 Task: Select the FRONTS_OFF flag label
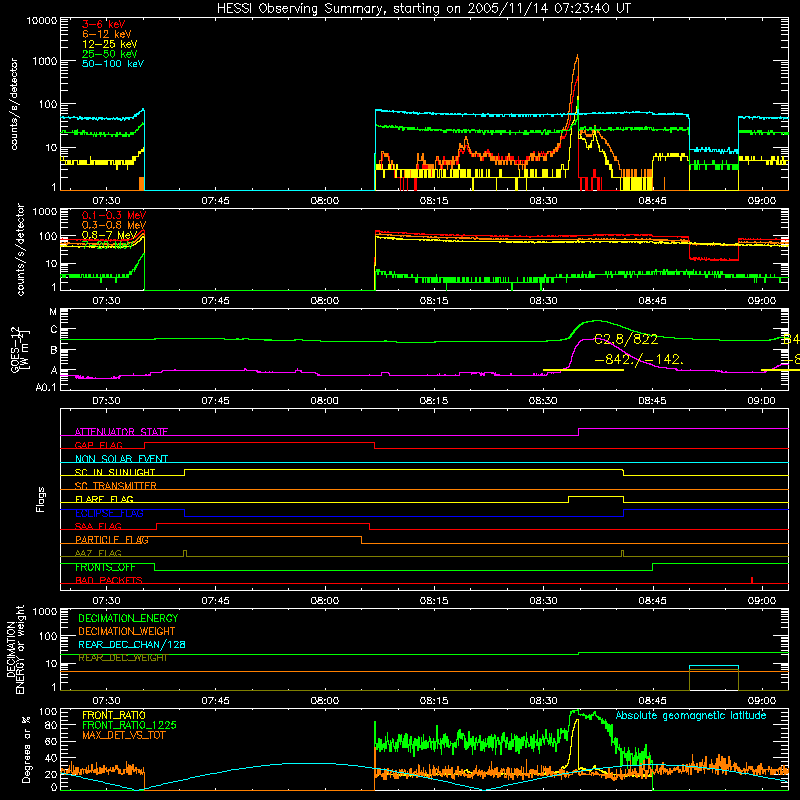pyautogui.click(x=105, y=567)
